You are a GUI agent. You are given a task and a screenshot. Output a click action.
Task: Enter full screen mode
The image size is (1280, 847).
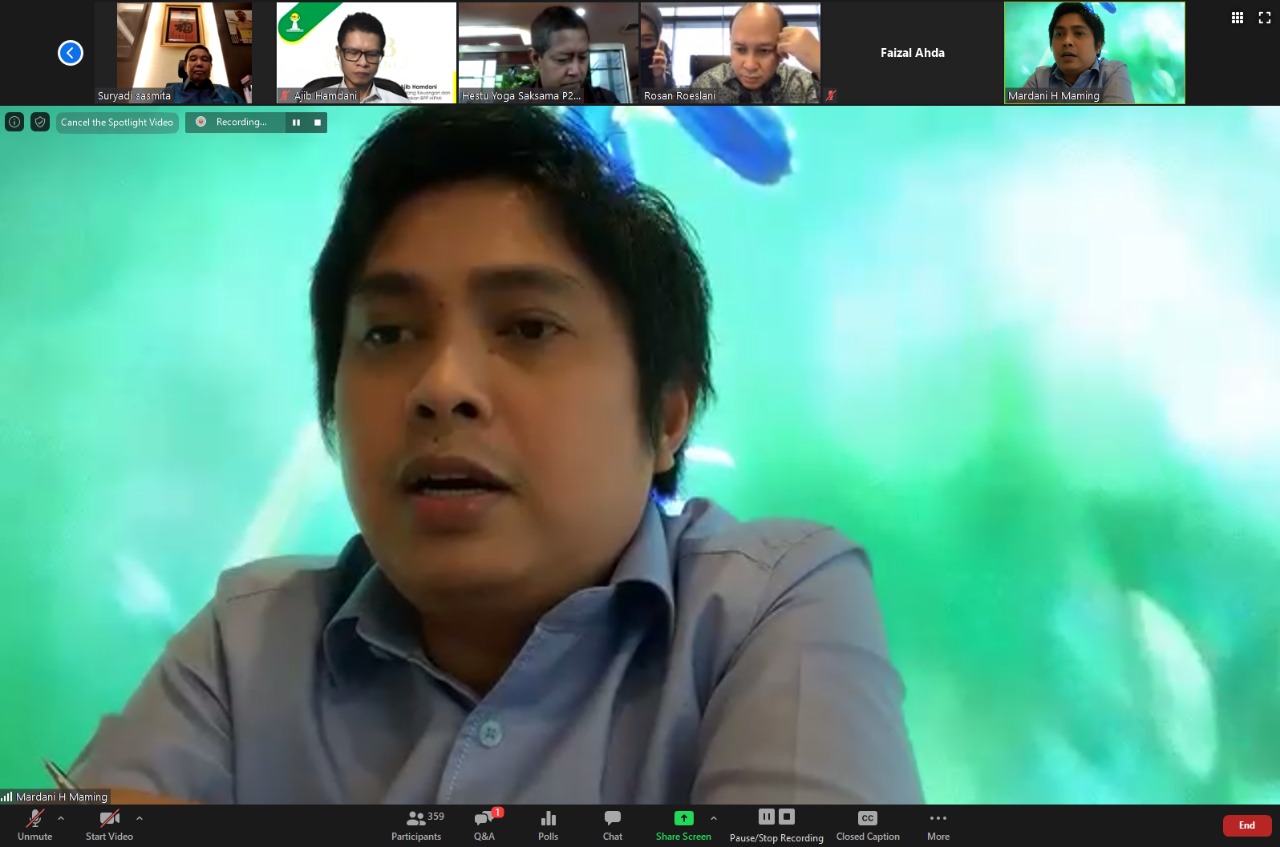[1264, 17]
